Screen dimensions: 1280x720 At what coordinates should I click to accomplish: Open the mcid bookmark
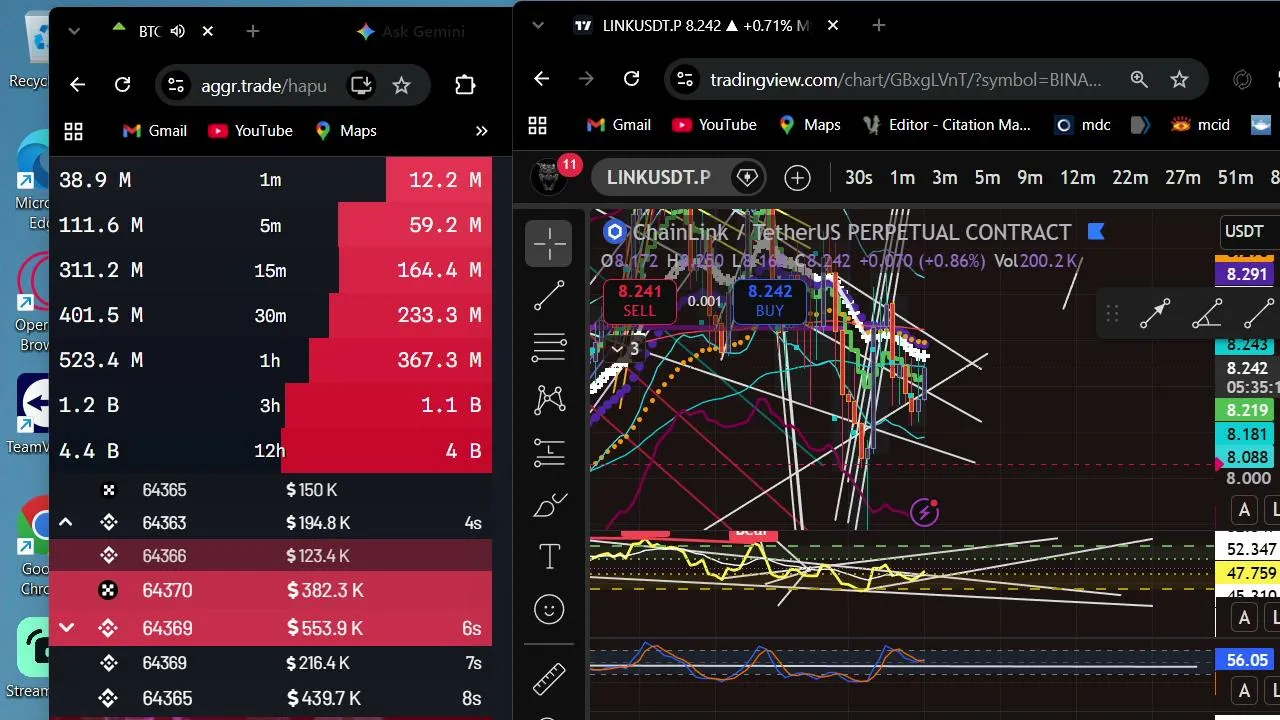click(1200, 125)
